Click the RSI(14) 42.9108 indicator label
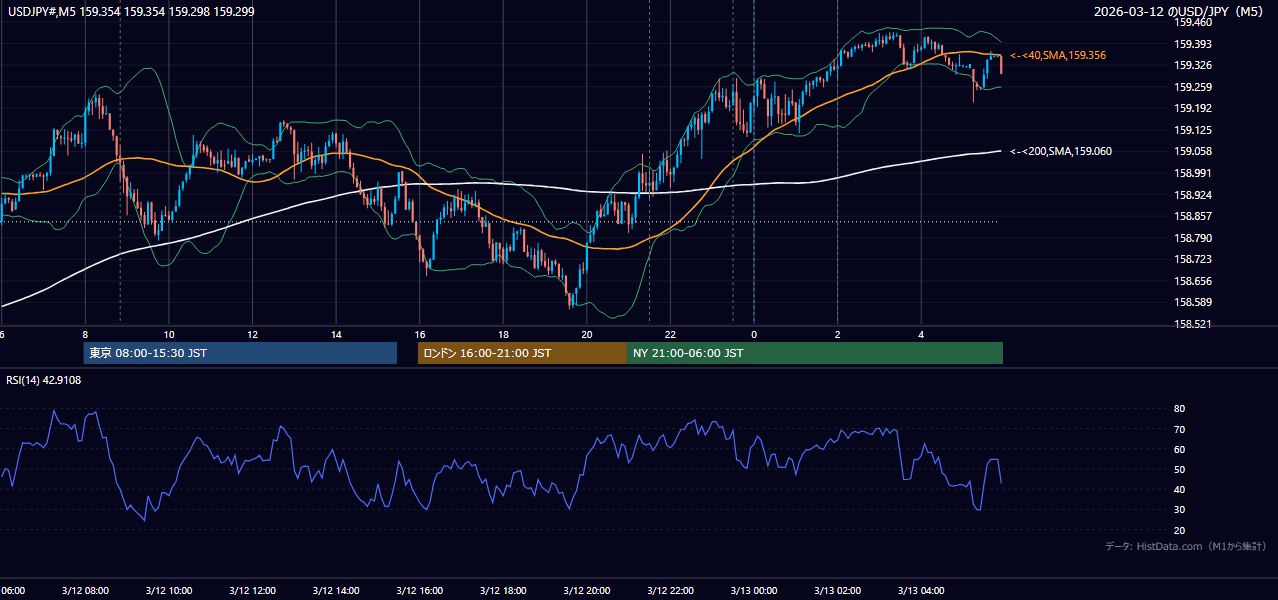 point(44,380)
